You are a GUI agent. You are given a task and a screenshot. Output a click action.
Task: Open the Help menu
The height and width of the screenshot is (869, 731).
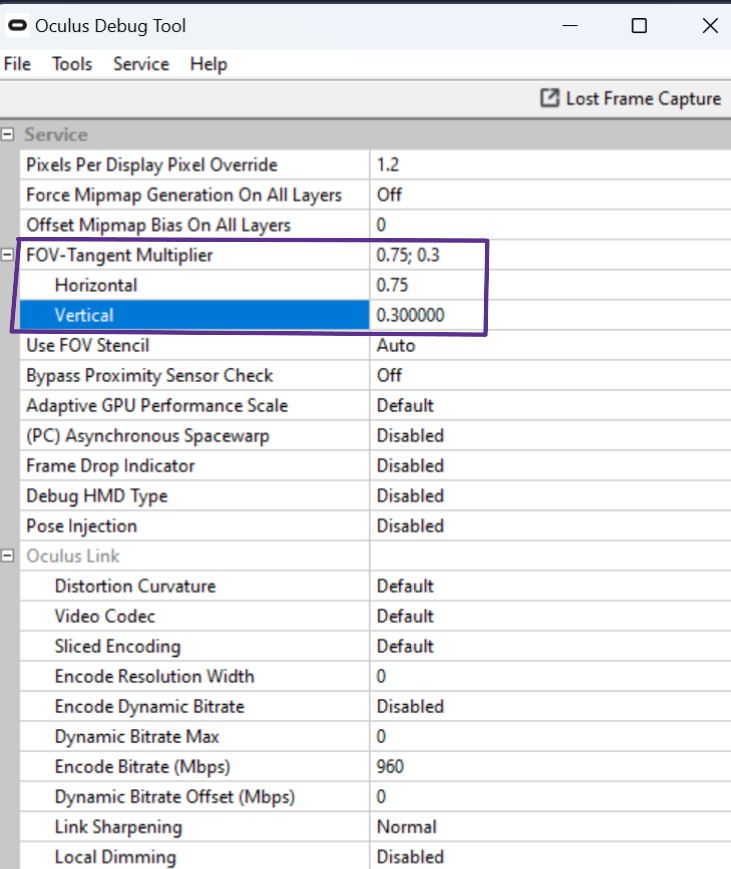coord(208,64)
